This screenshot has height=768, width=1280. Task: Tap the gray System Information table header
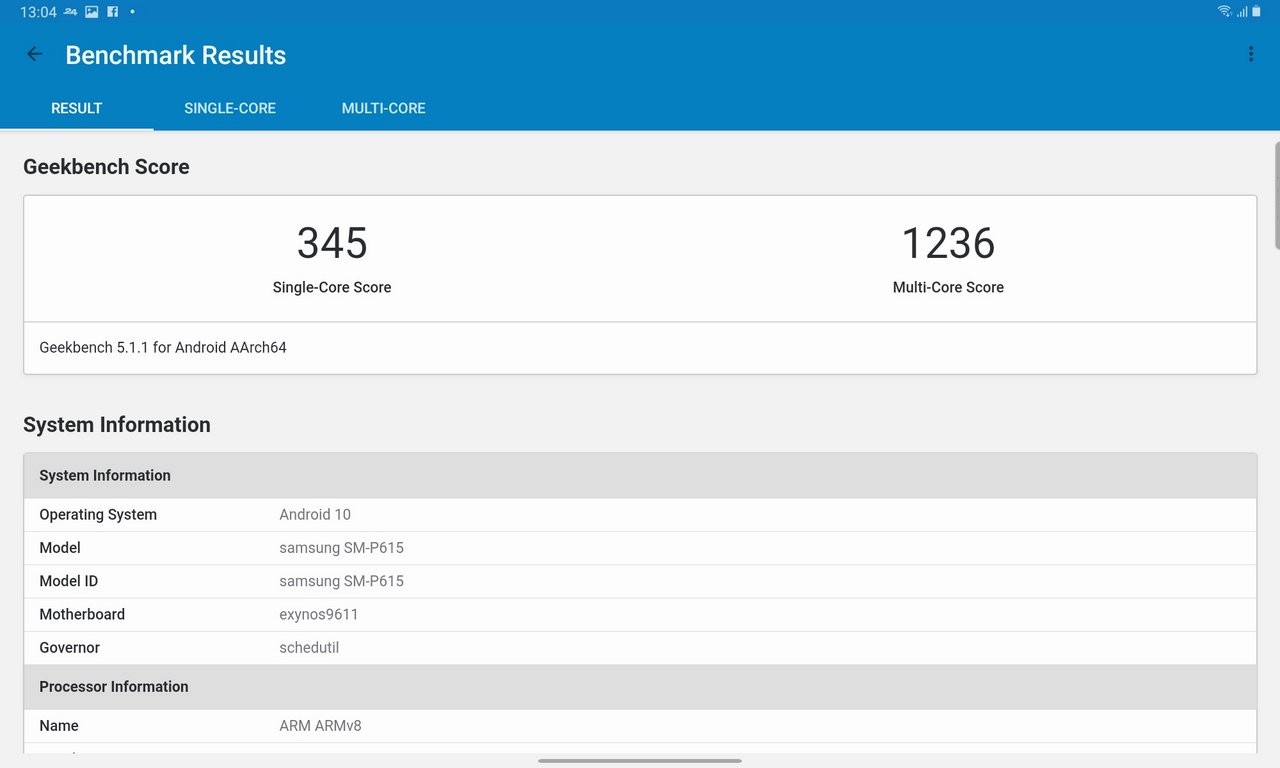tap(640, 476)
